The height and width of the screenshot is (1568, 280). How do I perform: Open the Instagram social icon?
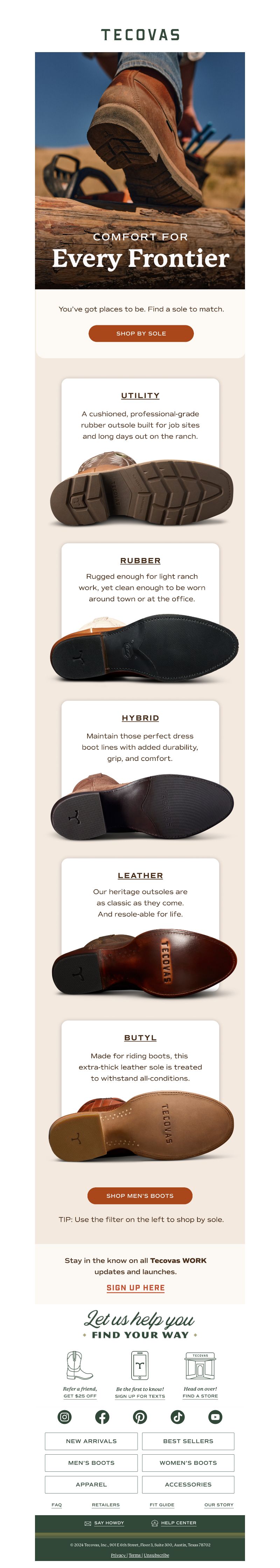pos(64,1417)
